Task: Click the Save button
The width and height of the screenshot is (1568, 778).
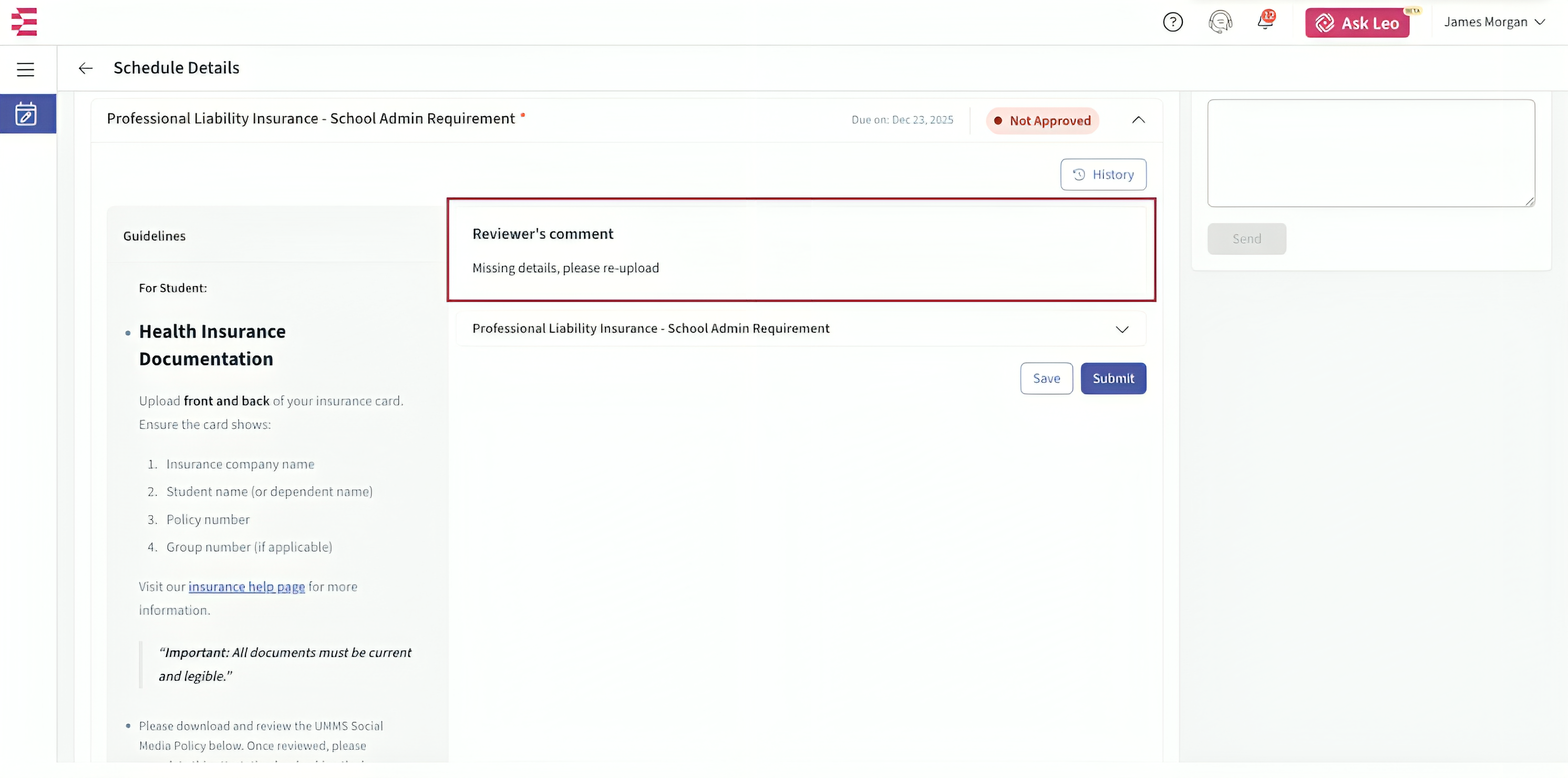Action: pyautogui.click(x=1046, y=378)
